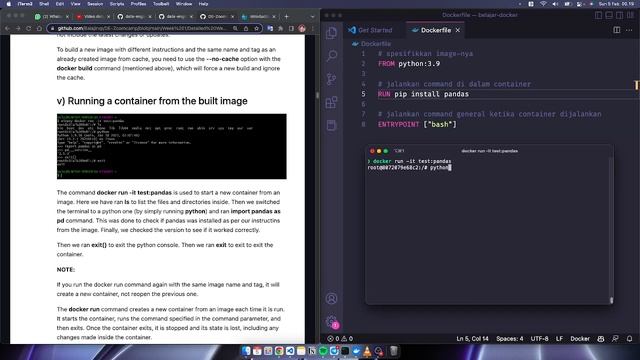The height and width of the screenshot is (360, 640).
Task: Open the Extensions view in VS Code
Action: (x=331, y=102)
